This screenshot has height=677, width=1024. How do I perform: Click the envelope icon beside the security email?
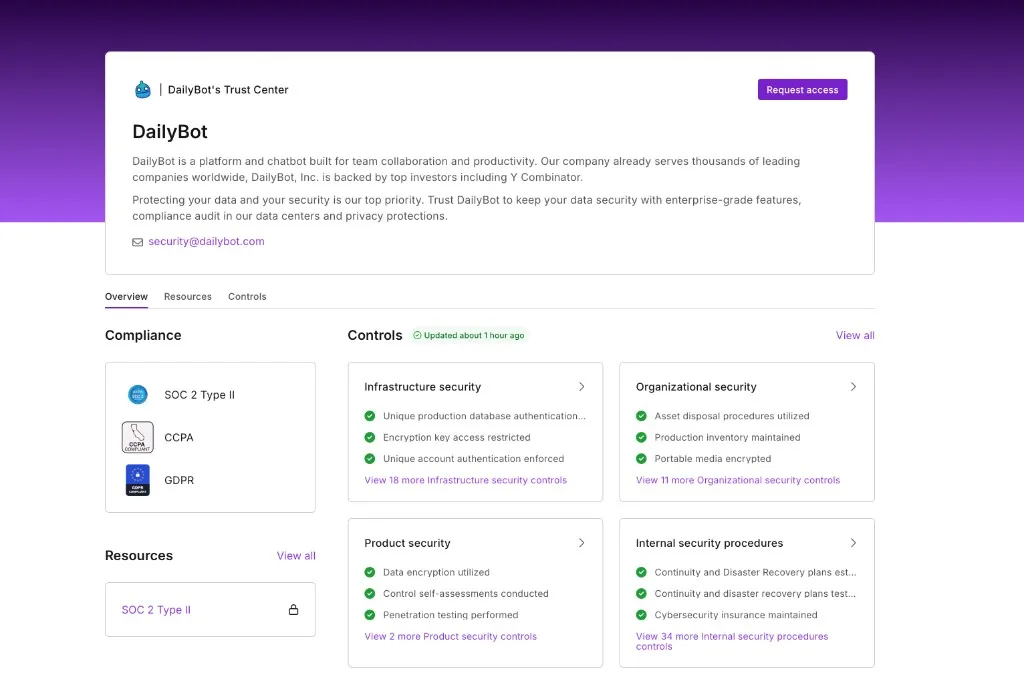137,241
